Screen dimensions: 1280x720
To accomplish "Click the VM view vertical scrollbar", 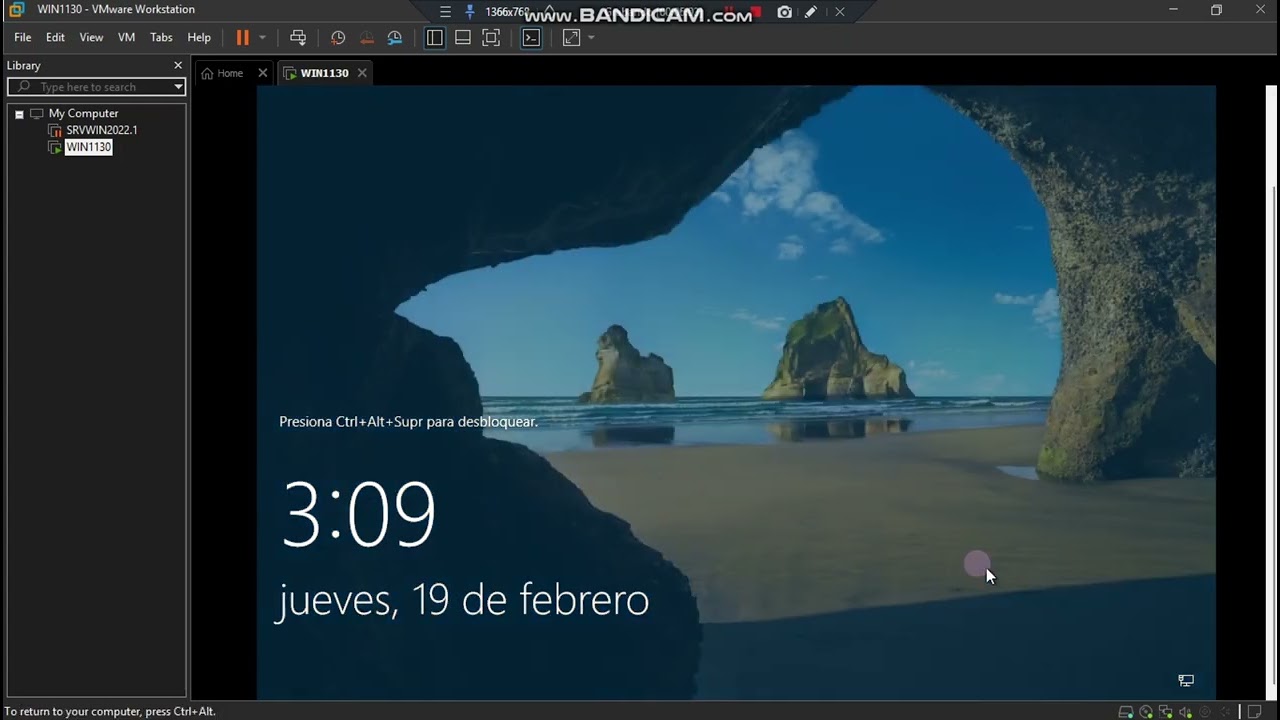I will point(1274,392).
